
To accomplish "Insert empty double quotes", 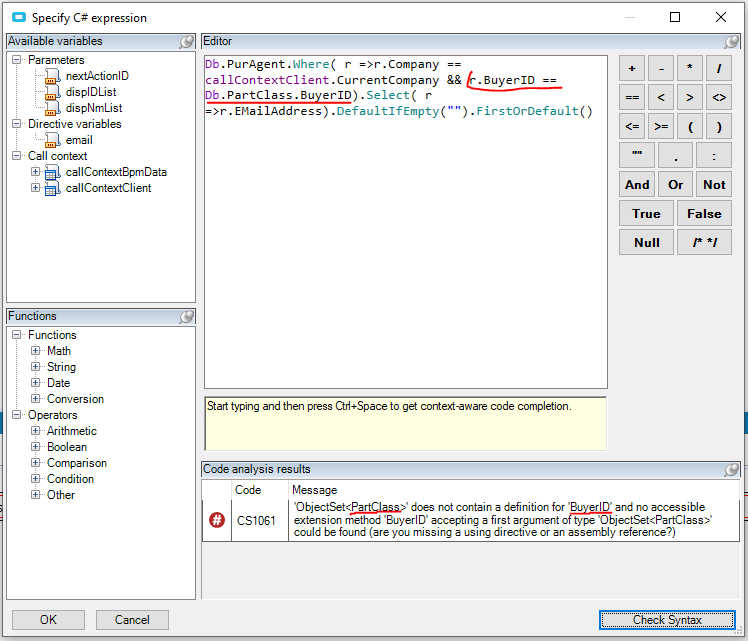I will (637, 155).
